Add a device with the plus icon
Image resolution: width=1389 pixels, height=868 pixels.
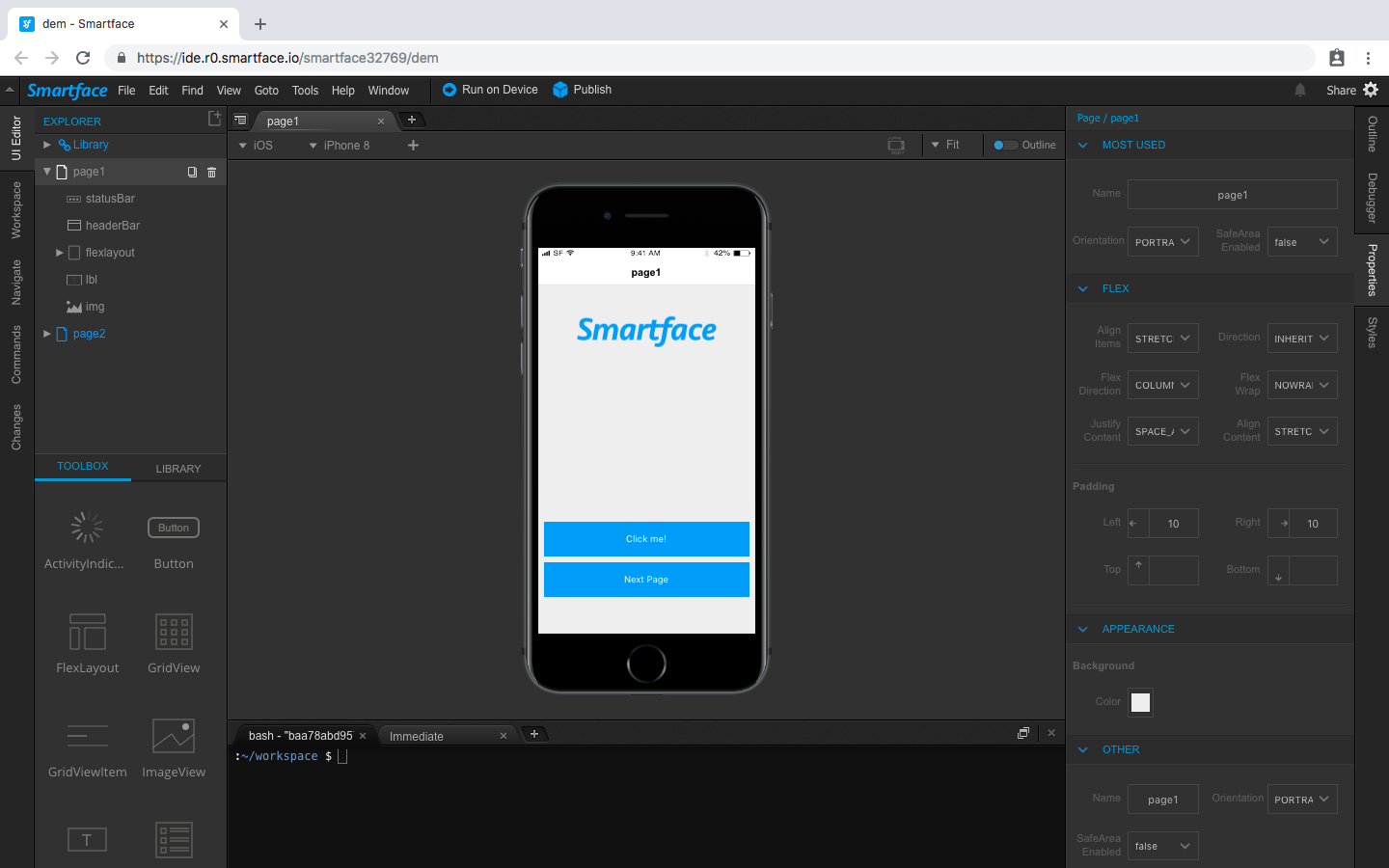pyautogui.click(x=413, y=145)
